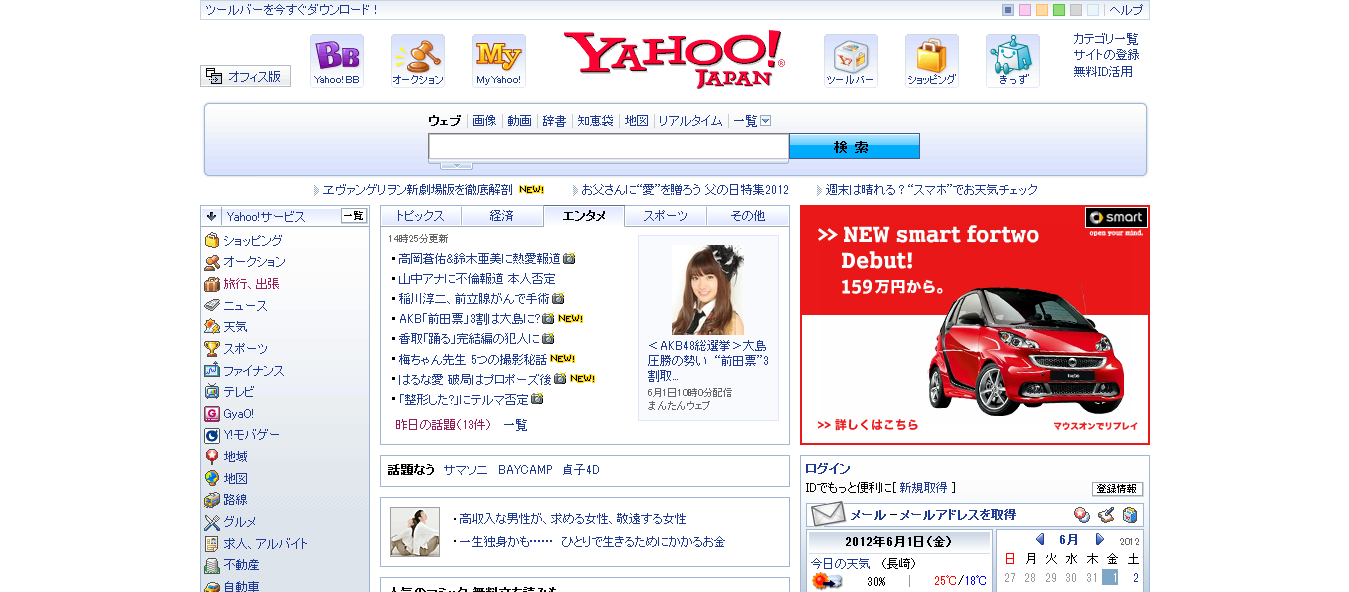Open the ログイン link
1349x592 pixels.
828,469
